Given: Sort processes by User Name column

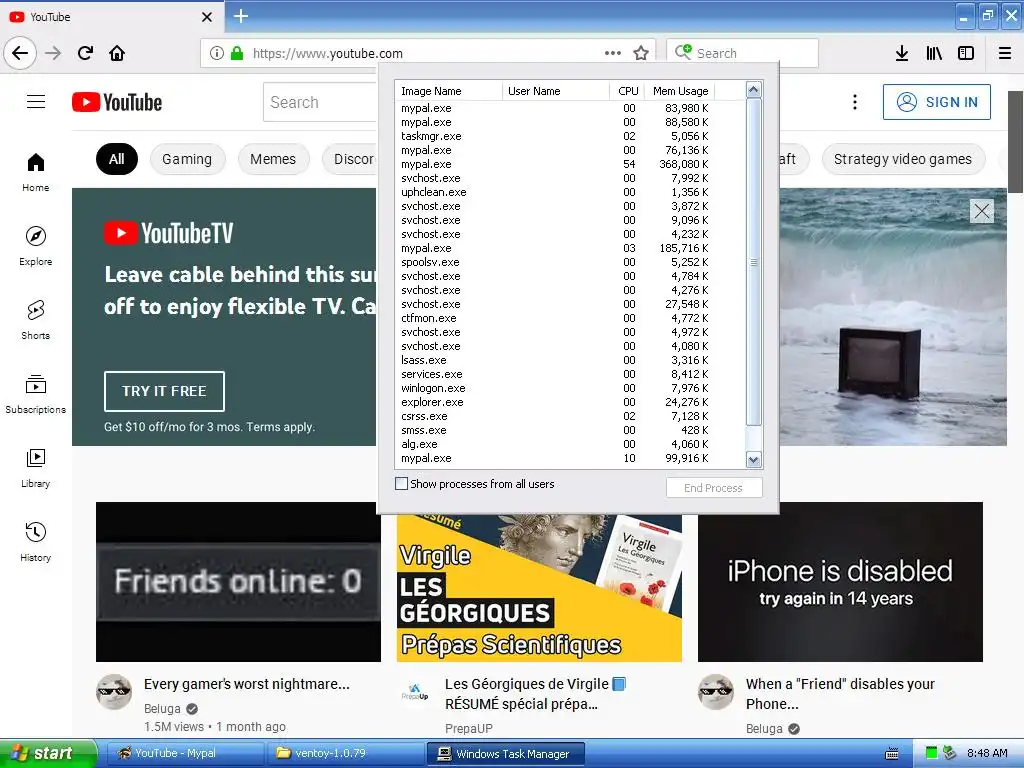Looking at the screenshot, I should click(x=556, y=91).
